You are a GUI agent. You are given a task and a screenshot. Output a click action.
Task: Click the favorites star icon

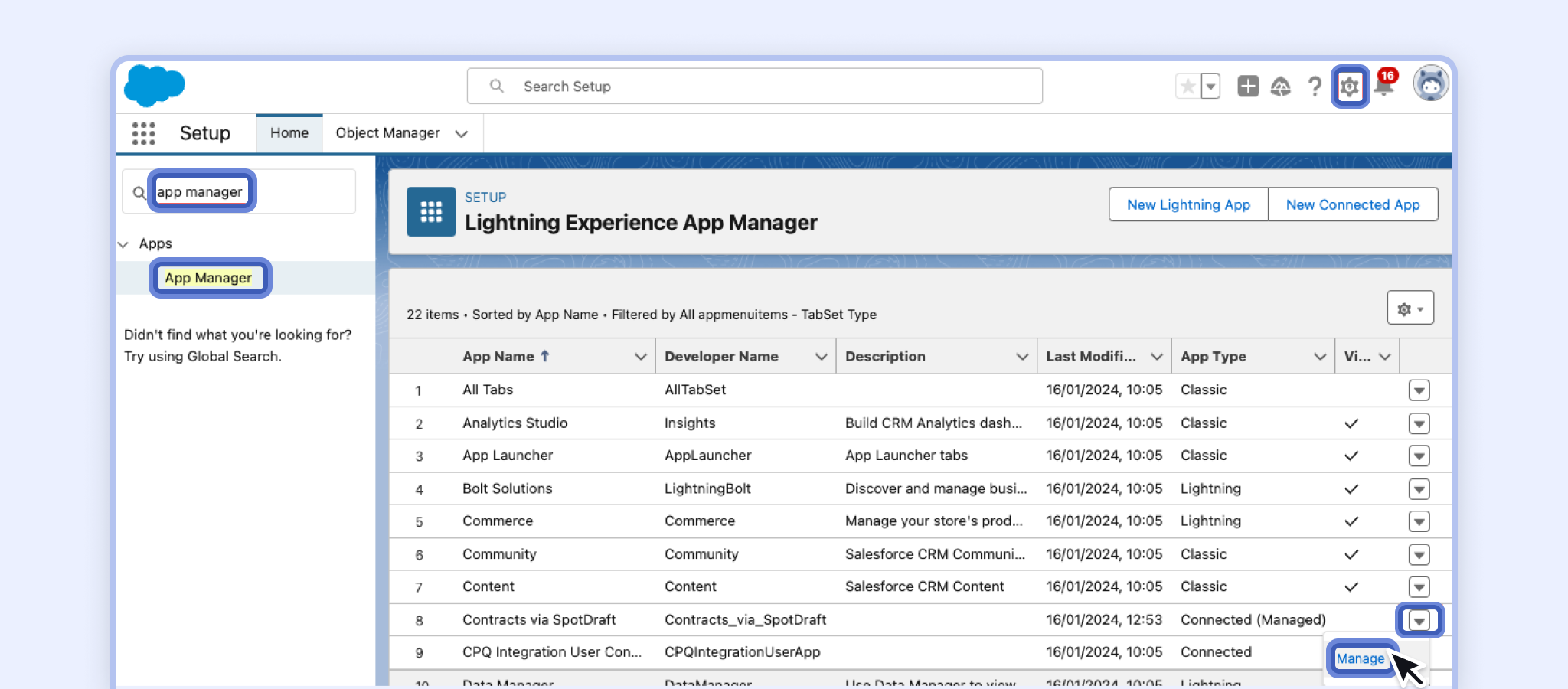[1187, 87]
